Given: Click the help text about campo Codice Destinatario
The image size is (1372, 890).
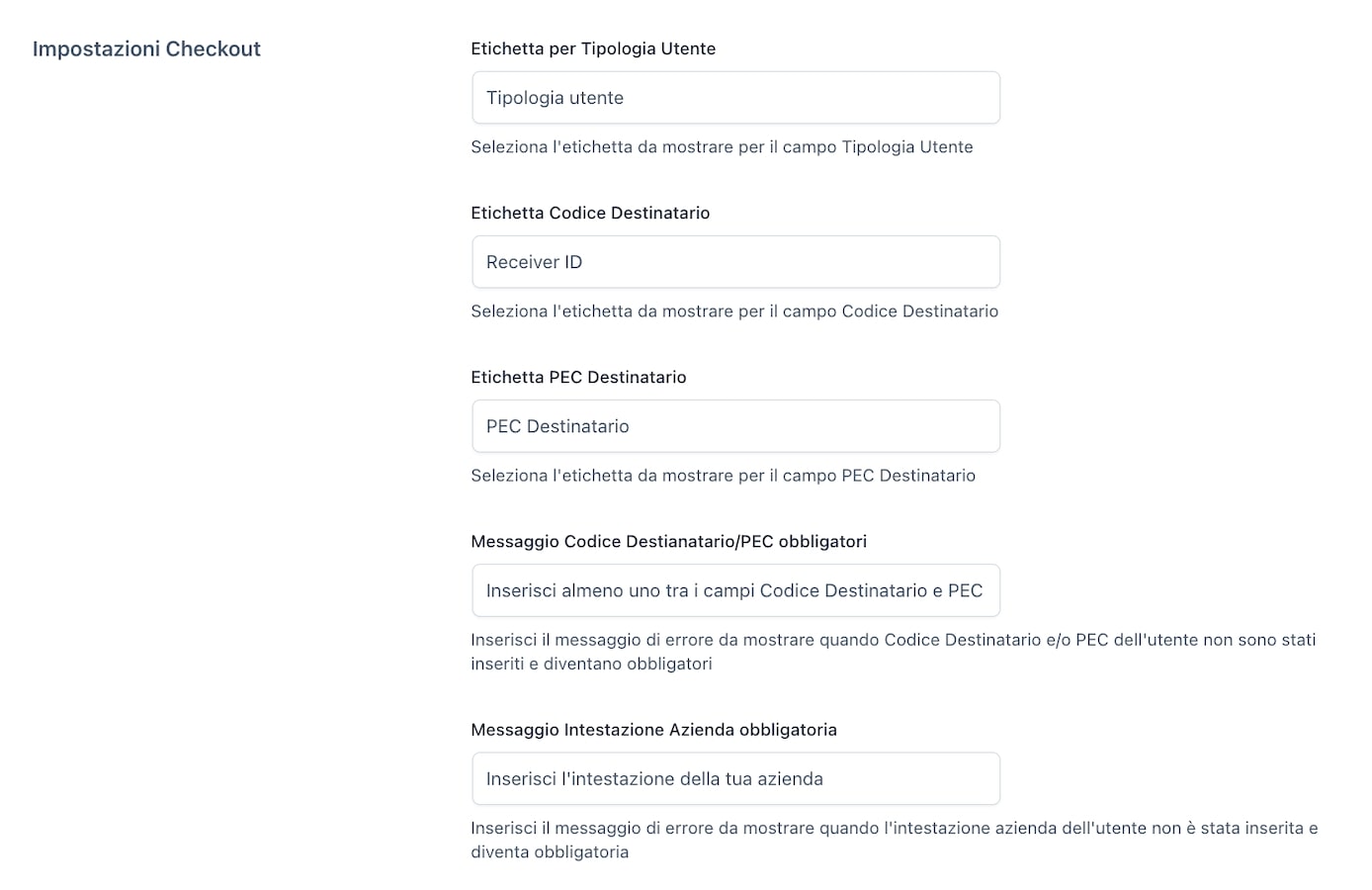Looking at the screenshot, I should (x=734, y=311).
